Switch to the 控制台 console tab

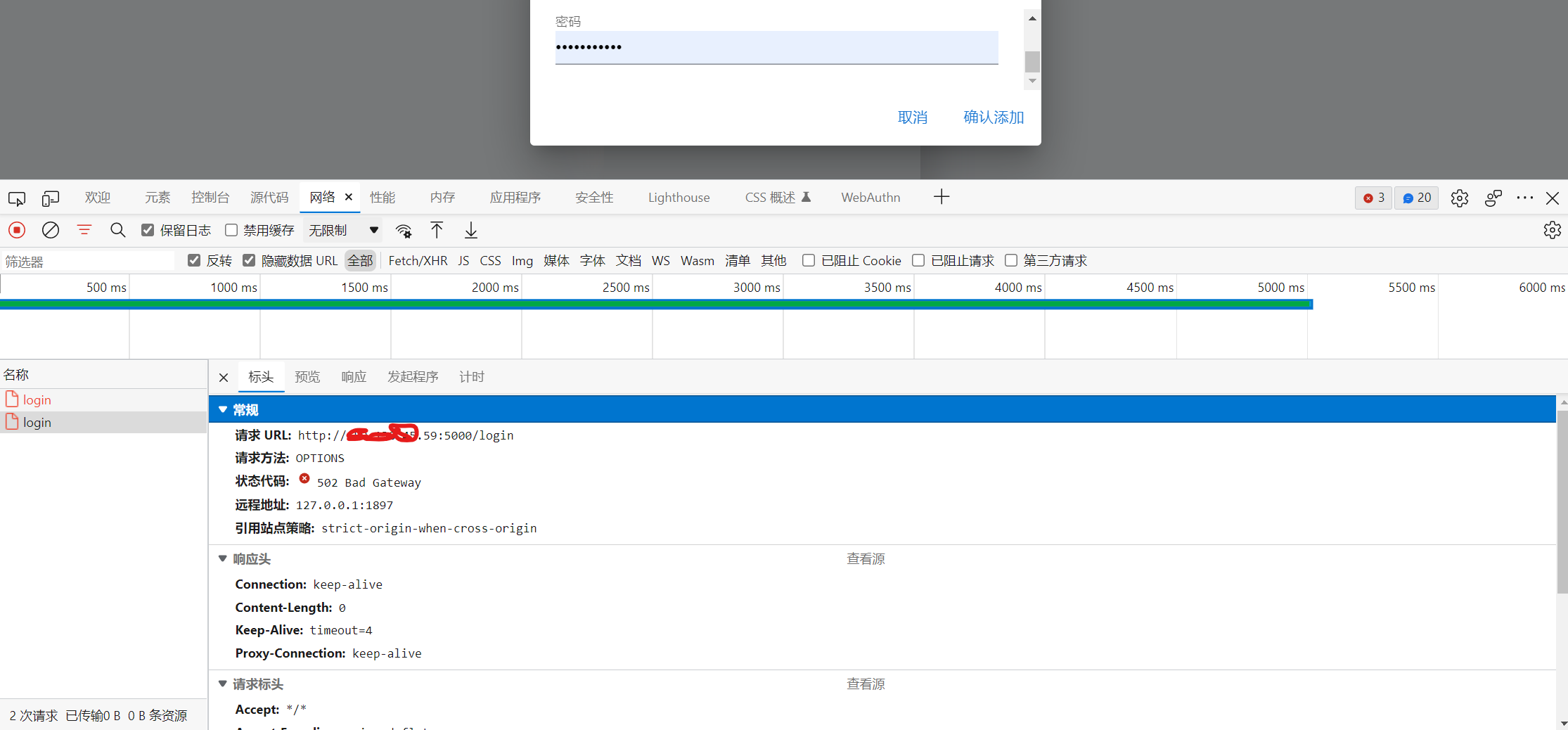[x=210, y=198]
